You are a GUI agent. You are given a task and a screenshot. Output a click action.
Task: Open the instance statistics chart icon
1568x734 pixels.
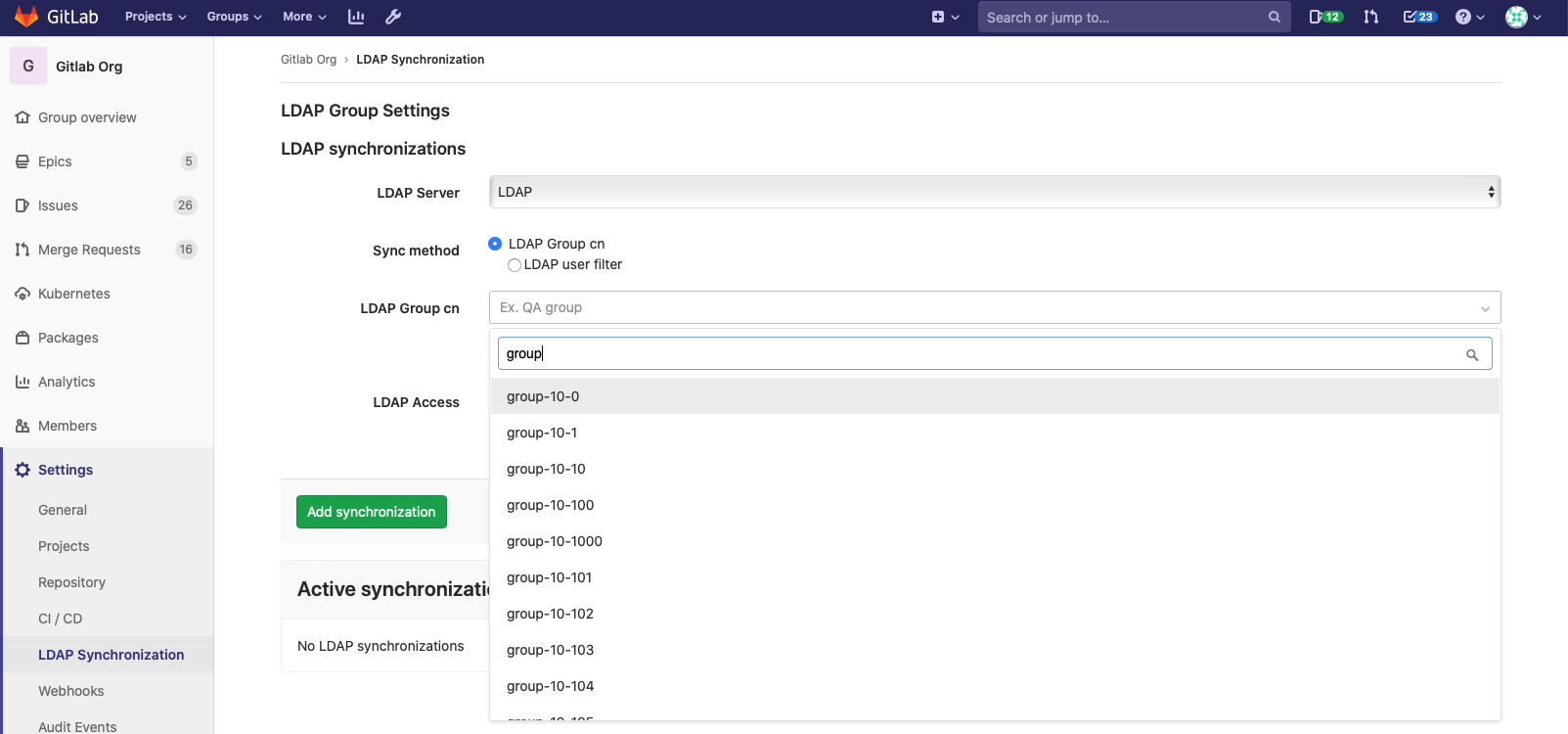coord(356,17)
